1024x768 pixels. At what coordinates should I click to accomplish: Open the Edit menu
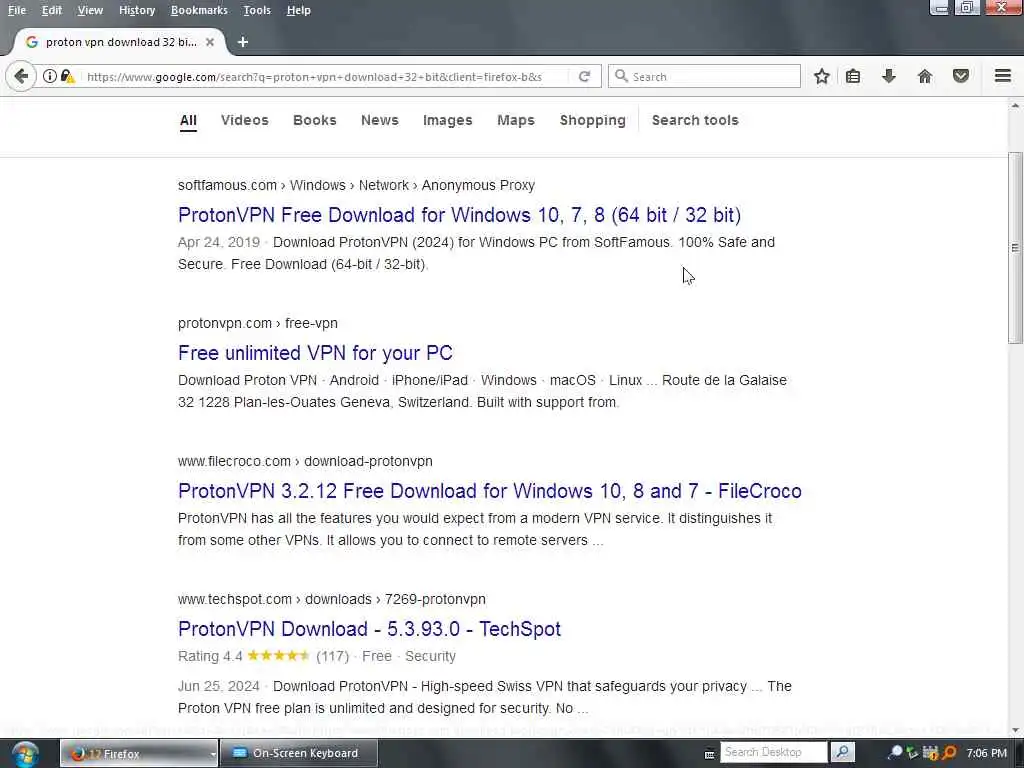click(52, 10)
